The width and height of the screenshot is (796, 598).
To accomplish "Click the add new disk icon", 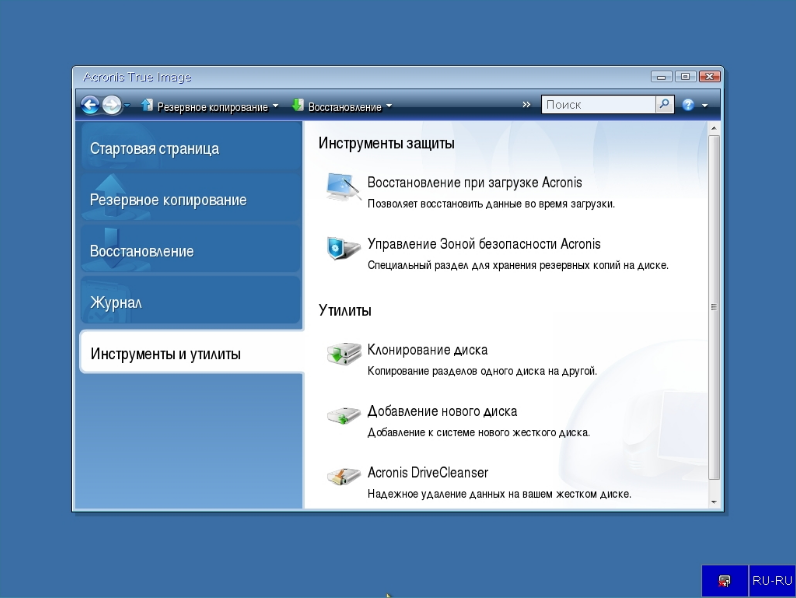I will point(343,416).
